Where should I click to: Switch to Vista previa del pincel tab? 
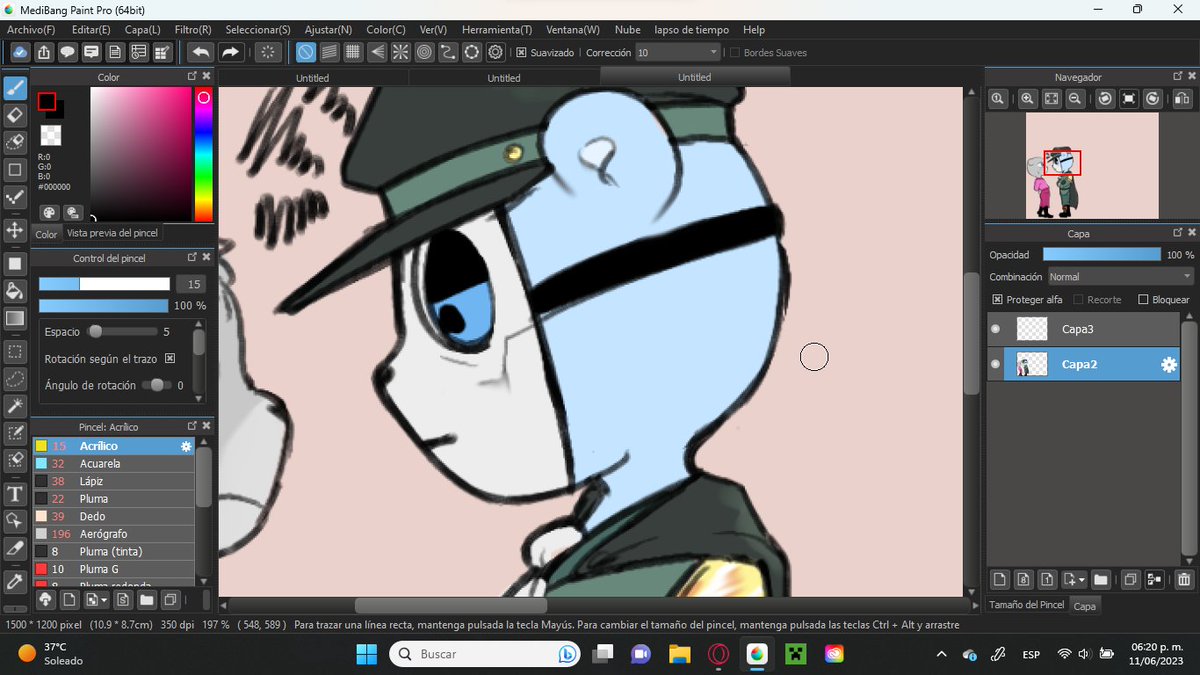[x=112, y=233]
